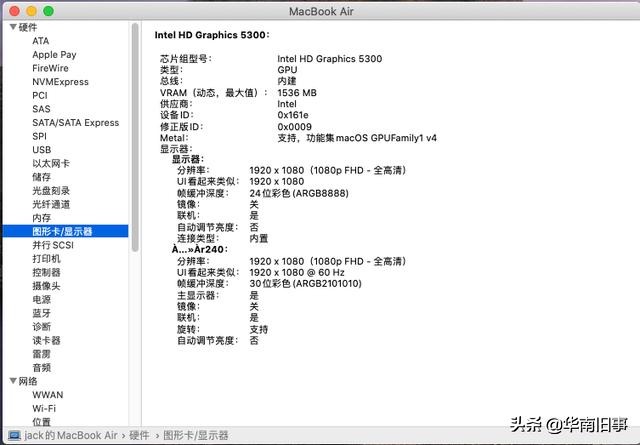640x445 pixels.
Task: Show NVMExpress details
Action: tap(60, 82)
